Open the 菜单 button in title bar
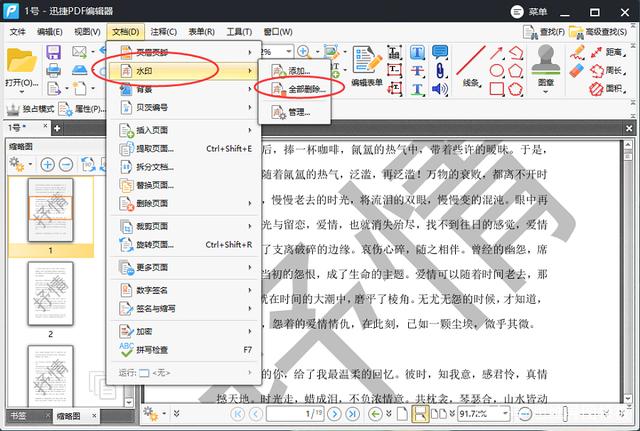This screenshot has width=640, height=431. point(529,12)
